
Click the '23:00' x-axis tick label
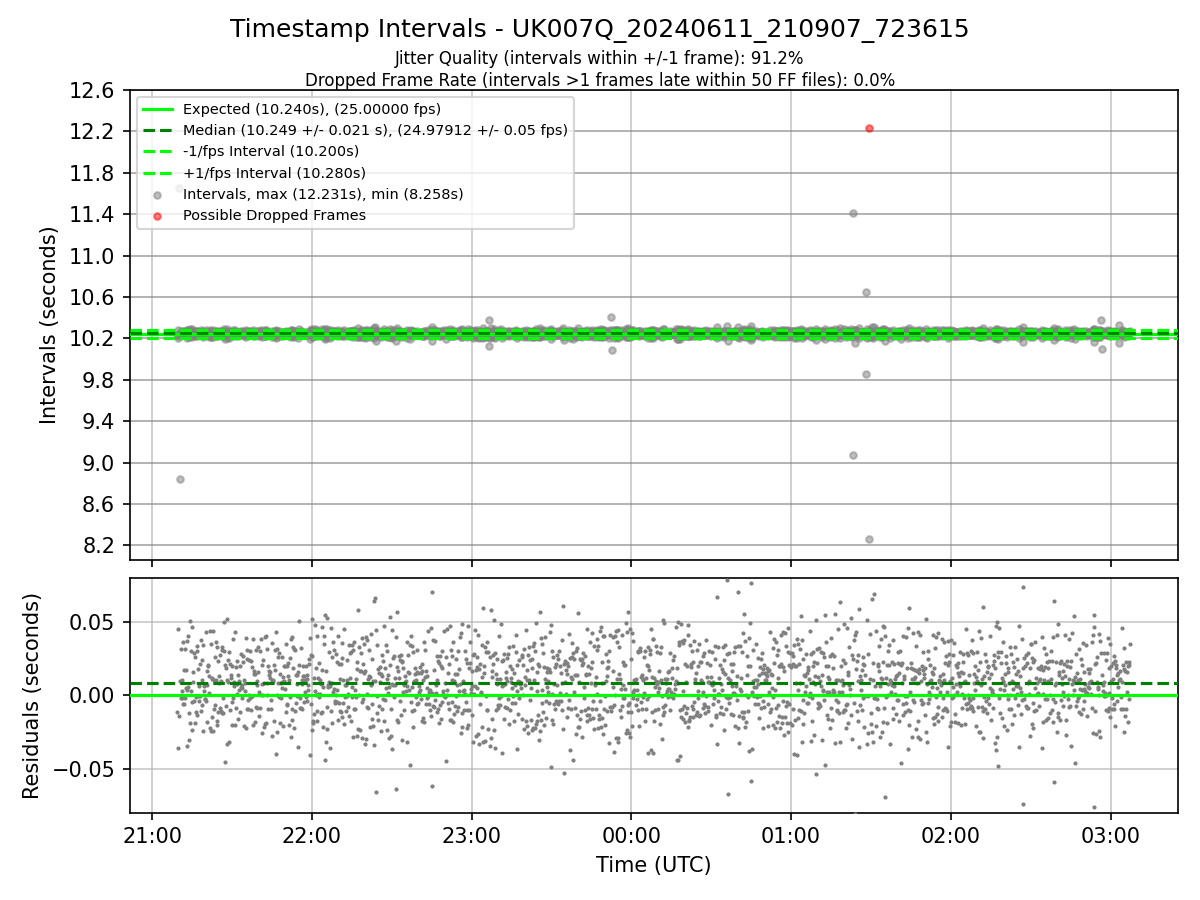pos(471,834)
